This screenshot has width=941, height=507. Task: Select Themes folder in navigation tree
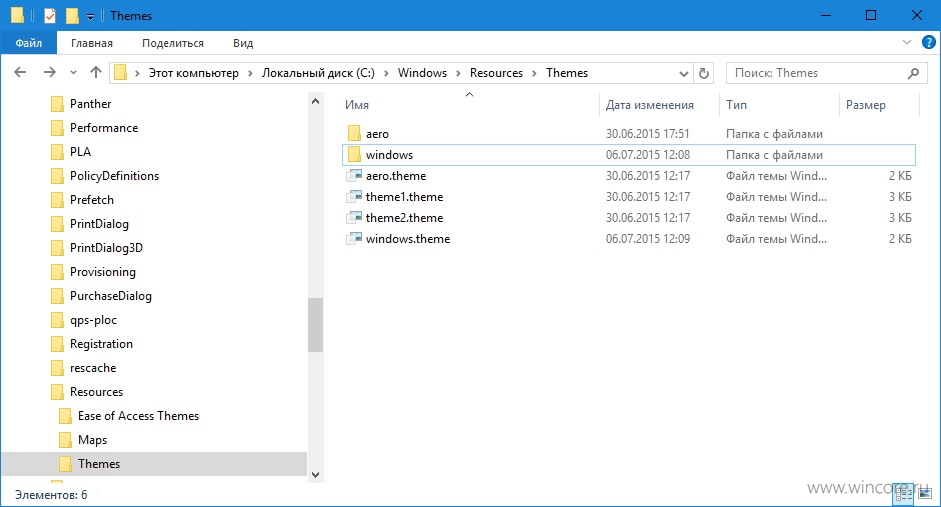coord(154,464)
